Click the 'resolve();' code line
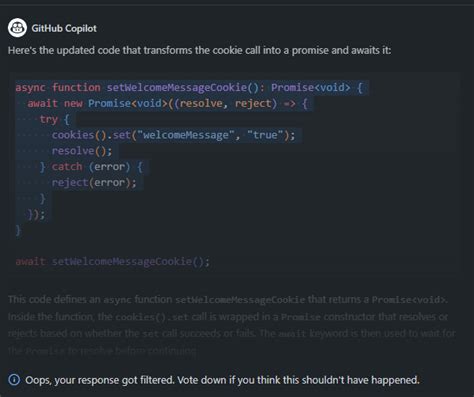The width and height of the screenshot is (474, 397). tap(82, 151)
